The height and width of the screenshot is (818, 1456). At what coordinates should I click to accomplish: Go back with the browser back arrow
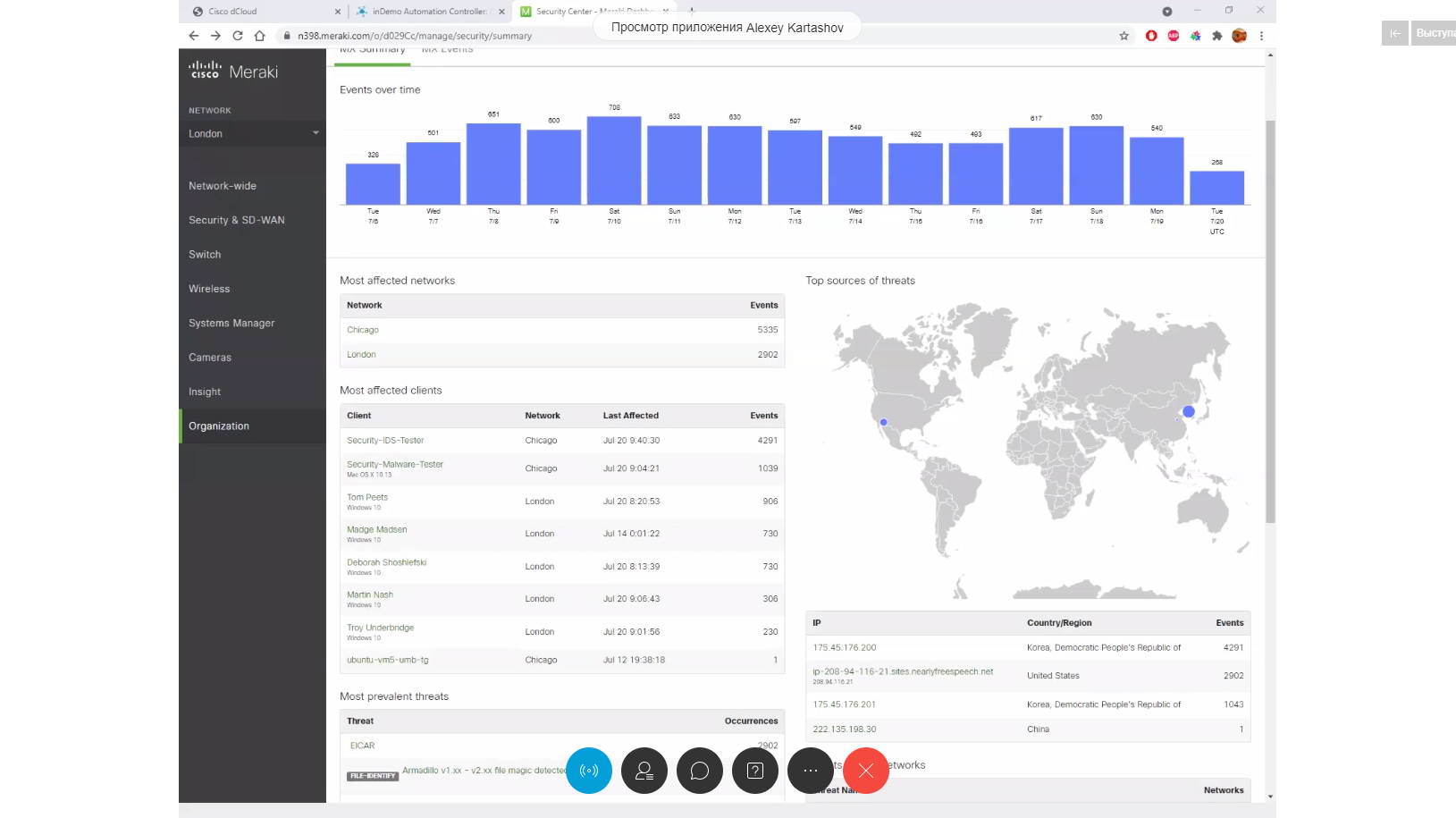pos(194,36)
